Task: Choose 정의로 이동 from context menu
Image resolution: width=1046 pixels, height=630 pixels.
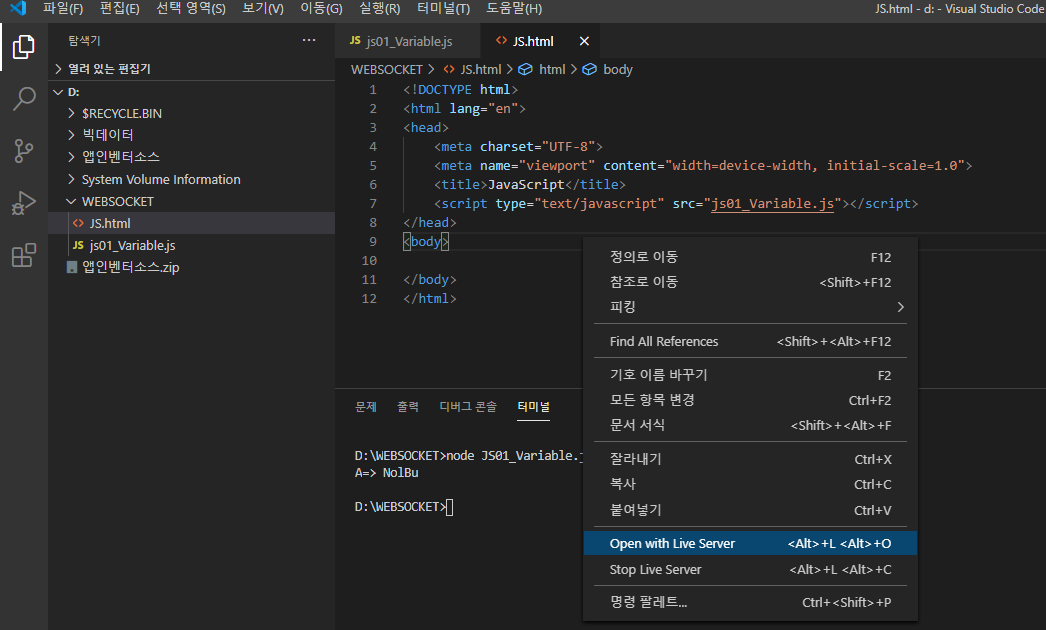Action: coord(750,257)
